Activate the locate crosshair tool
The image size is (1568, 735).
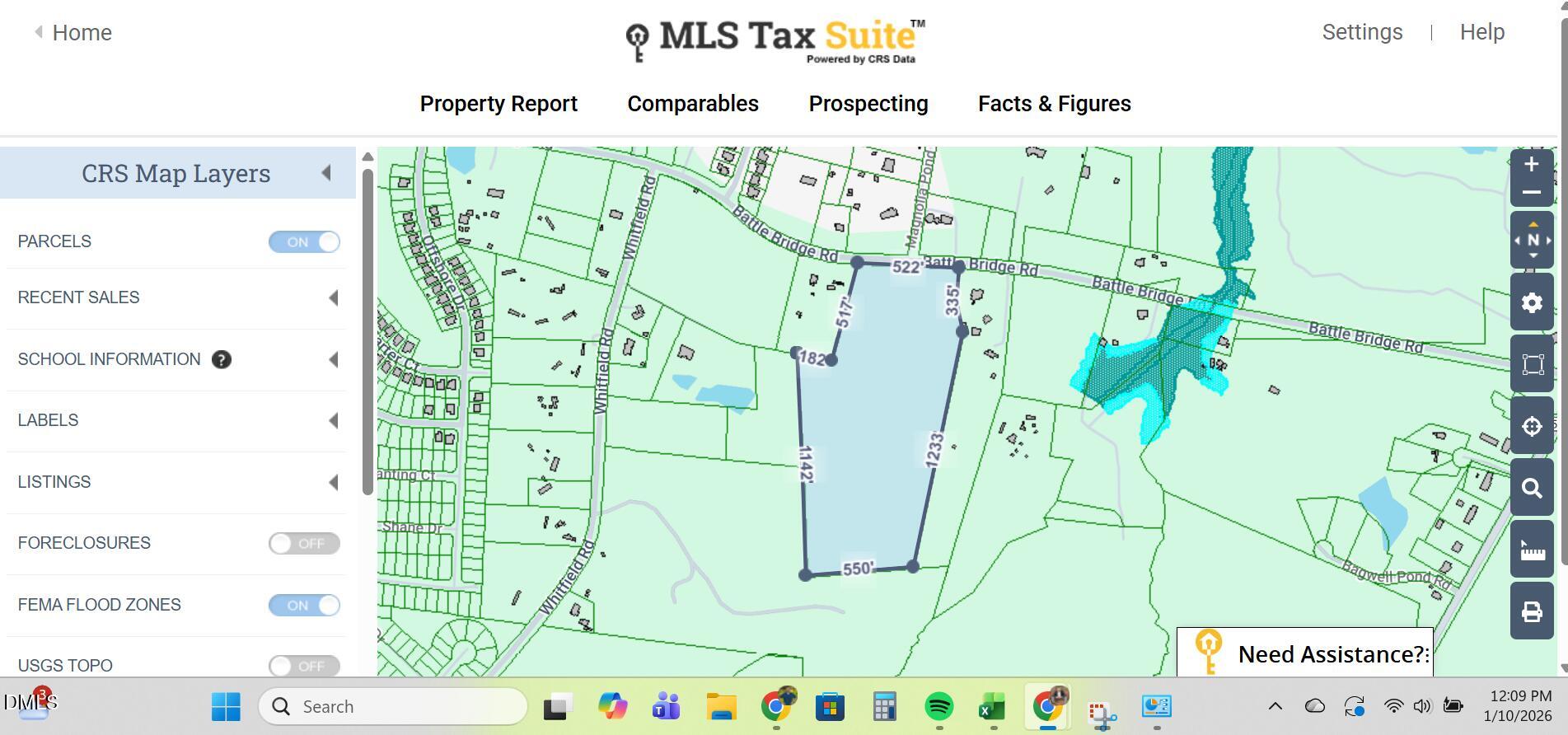tap(1532, 426)
